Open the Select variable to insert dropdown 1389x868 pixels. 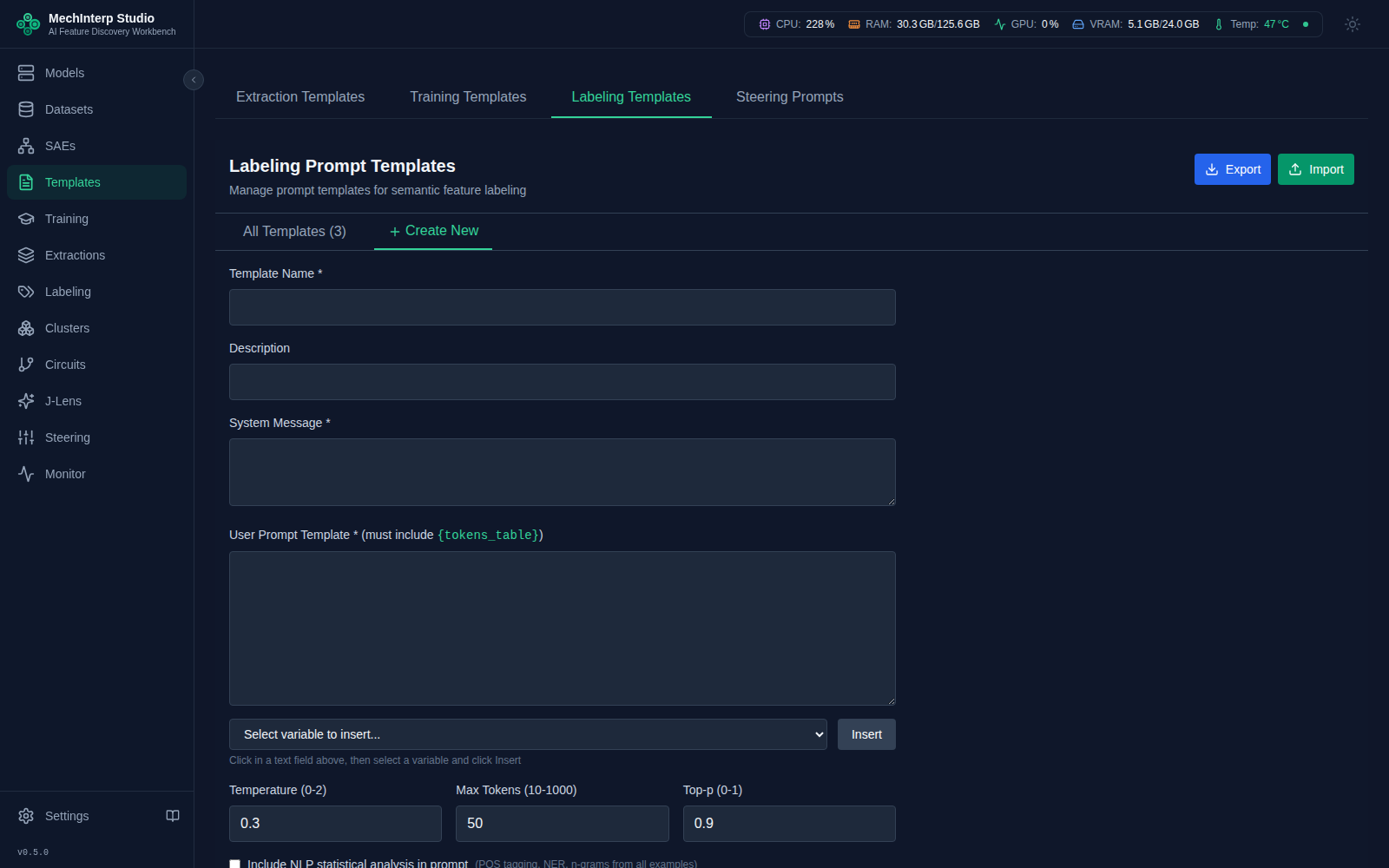[528, 734]
